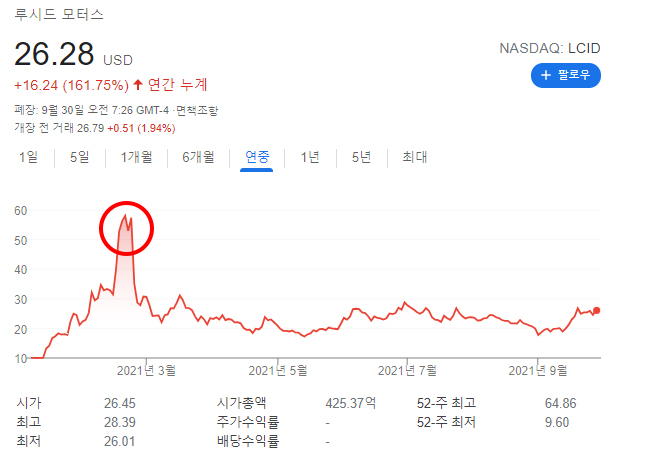Click the 60 y-axis label
Screen dimensions: 662x473
[21, 211]
